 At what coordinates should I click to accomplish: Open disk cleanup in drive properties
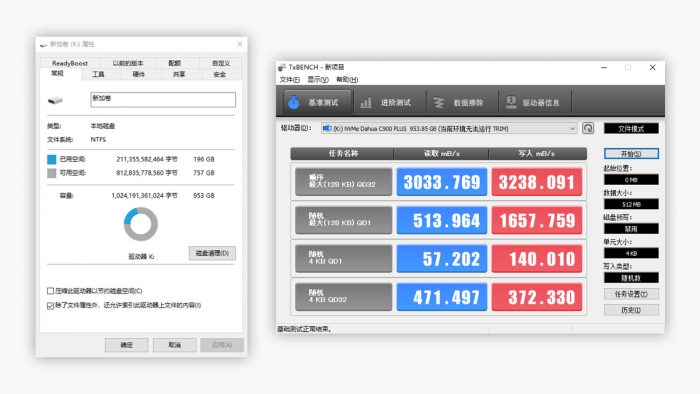tap(212, 253)
